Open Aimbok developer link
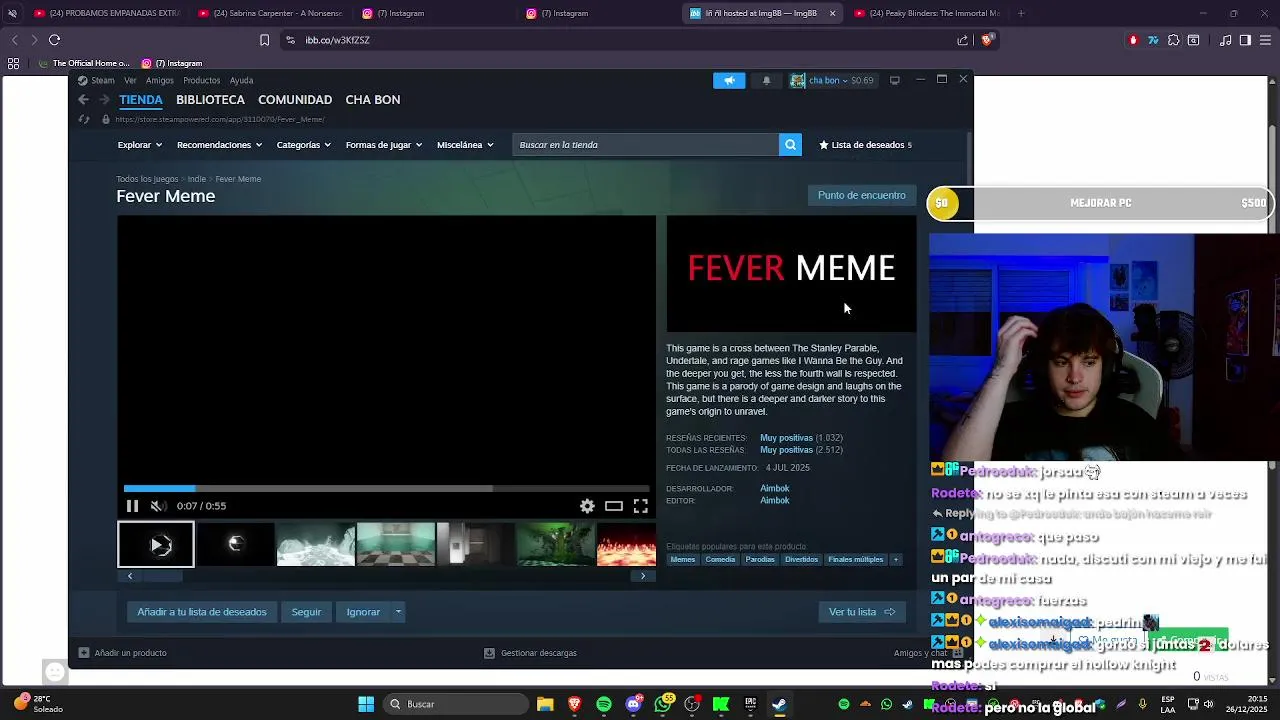Viewport: 1280px width, 720px height. tap(775, 489)
